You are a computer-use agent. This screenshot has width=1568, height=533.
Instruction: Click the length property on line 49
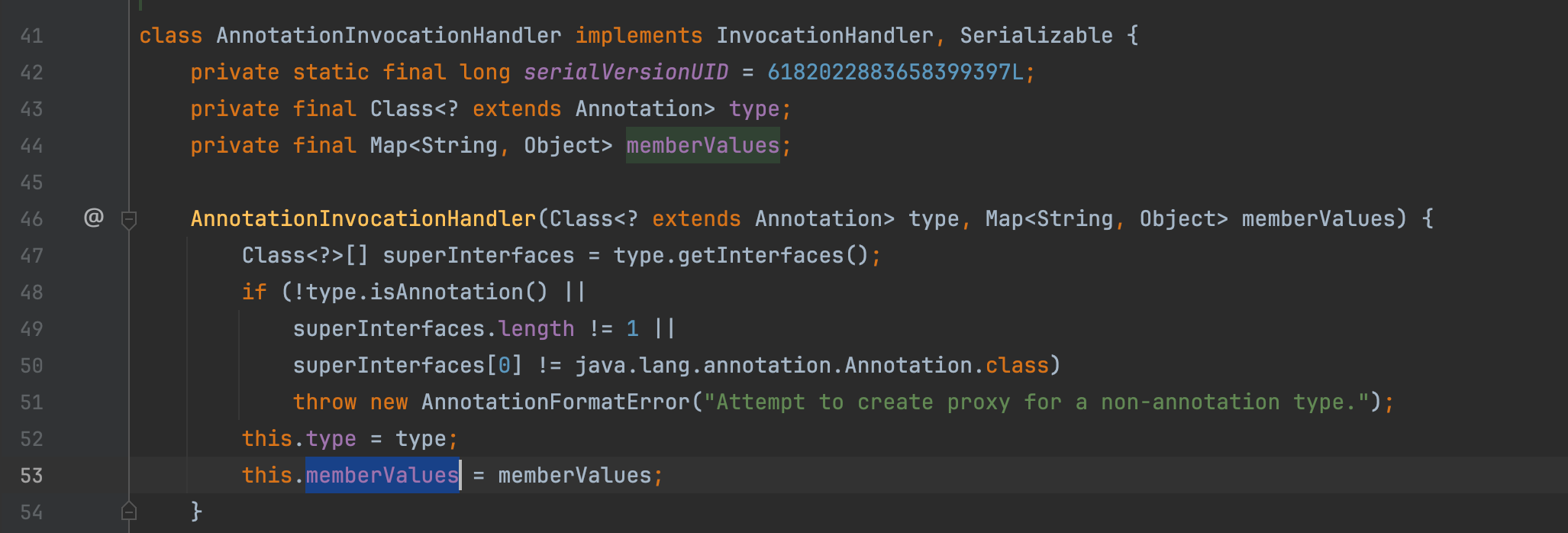(536, 329)
